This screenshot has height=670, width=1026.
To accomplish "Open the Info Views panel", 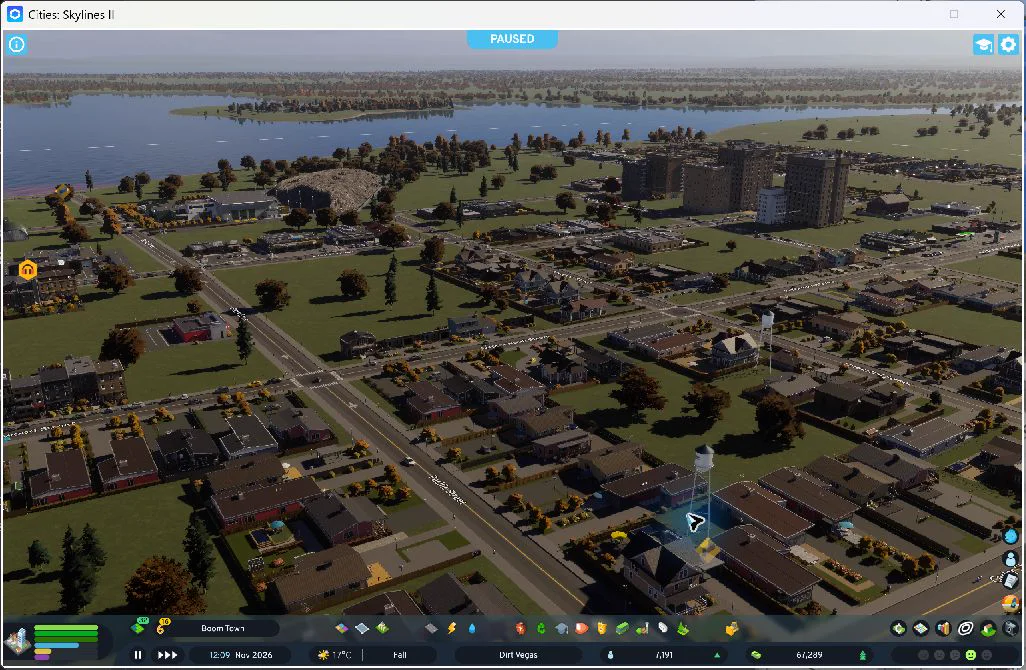I will (16, 44).
